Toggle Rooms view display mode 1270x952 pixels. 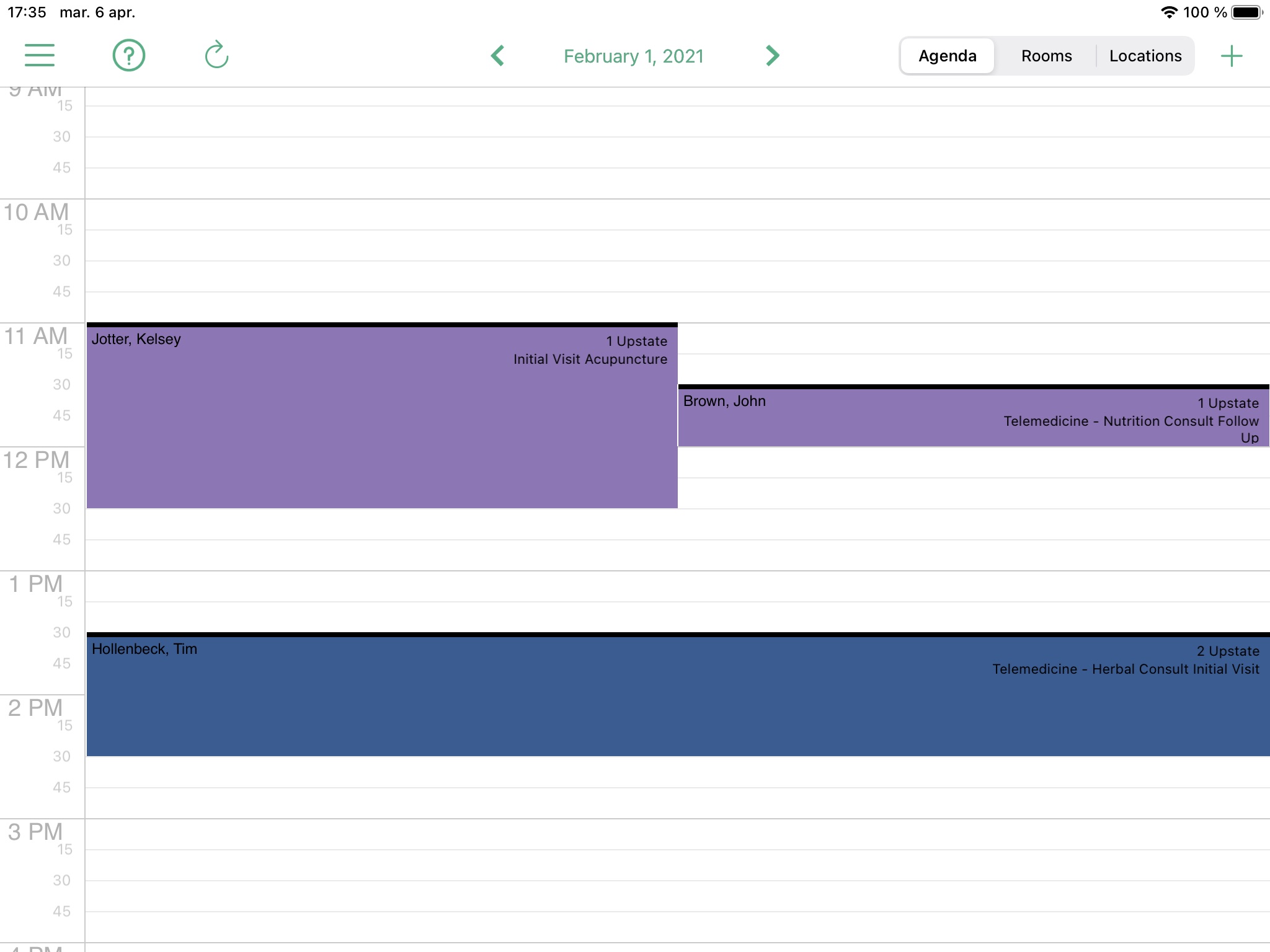pos(1044,55)
